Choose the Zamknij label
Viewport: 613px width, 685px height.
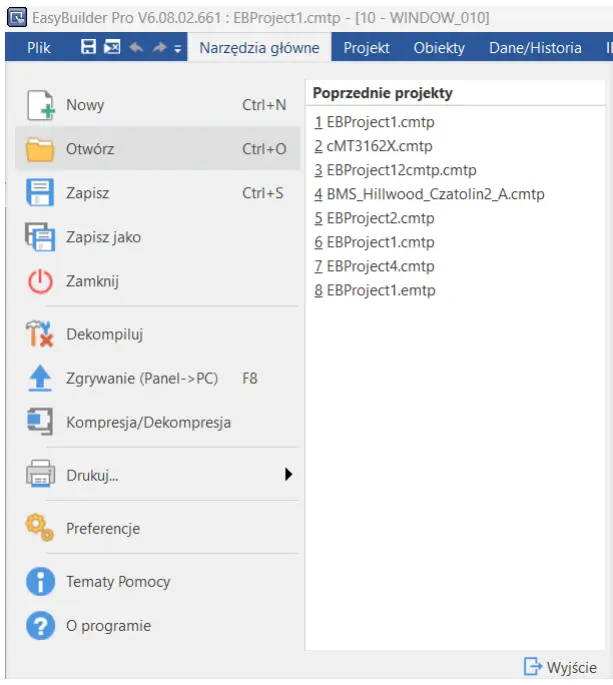point(92,281)
